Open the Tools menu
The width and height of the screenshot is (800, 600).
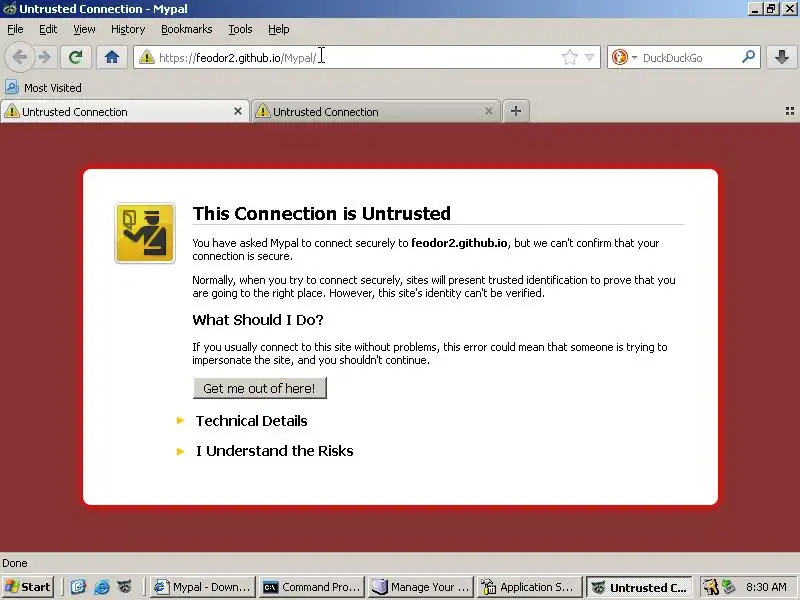[240, 29]
